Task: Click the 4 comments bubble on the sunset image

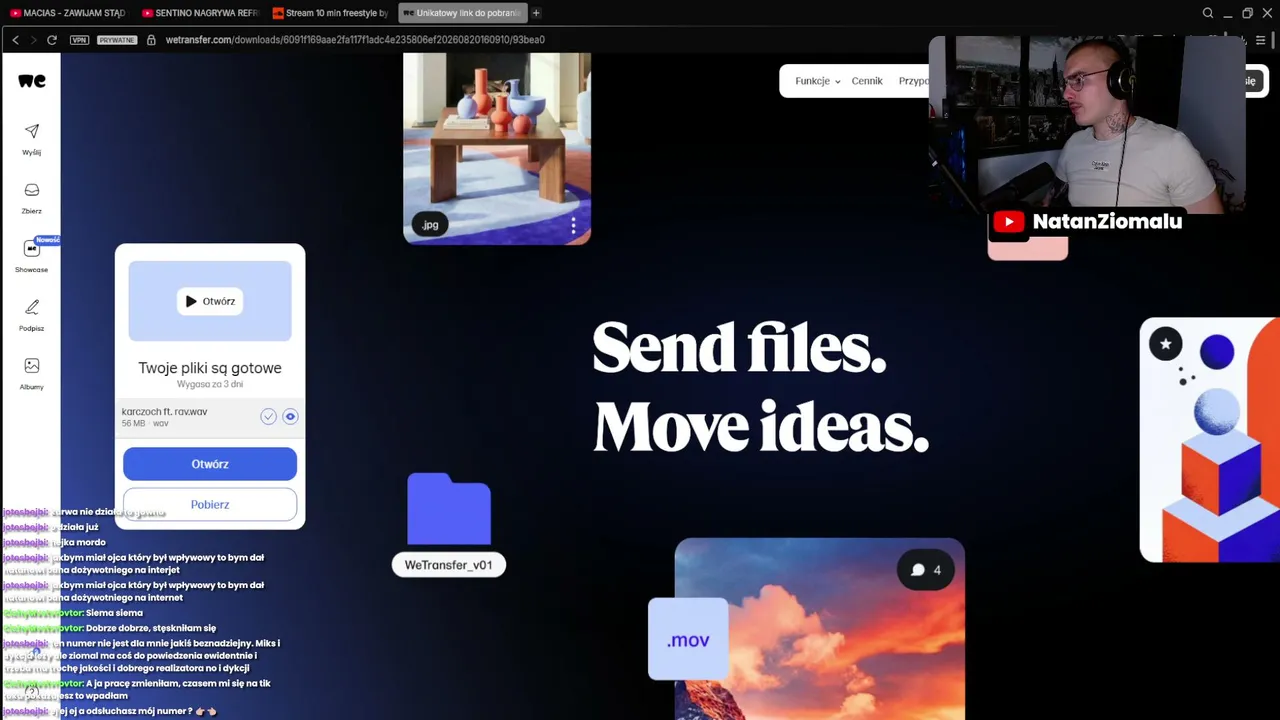Action: (x=926, y=570)
